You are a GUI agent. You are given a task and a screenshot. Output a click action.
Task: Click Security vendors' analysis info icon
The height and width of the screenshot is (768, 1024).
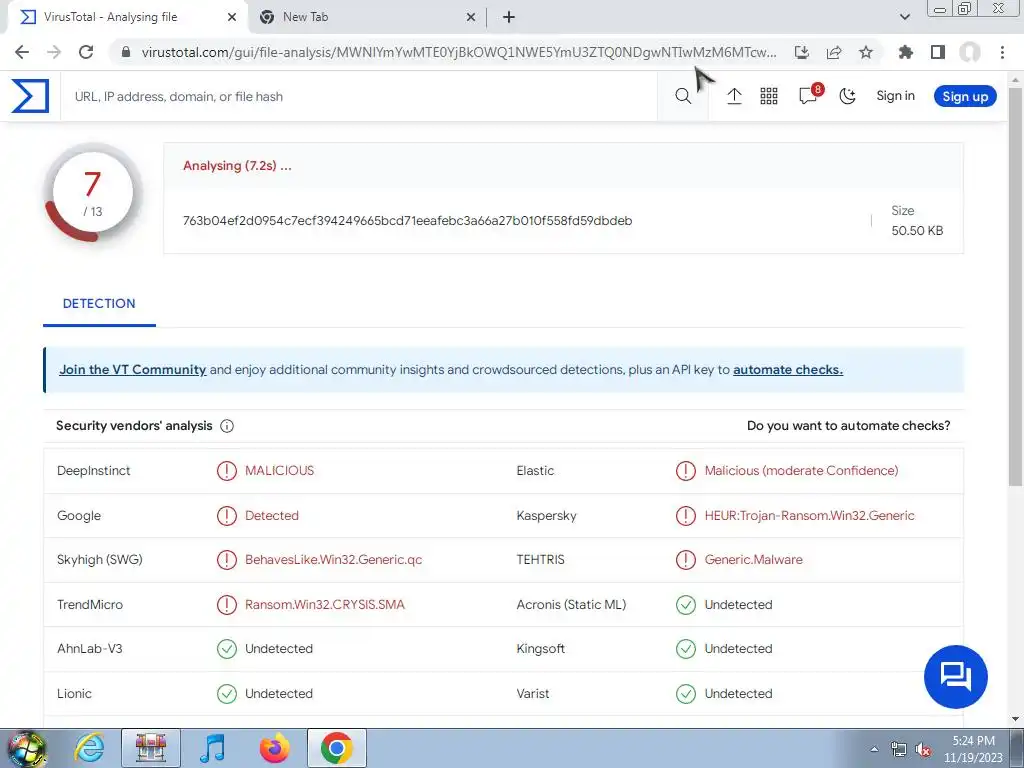(227, 426)
